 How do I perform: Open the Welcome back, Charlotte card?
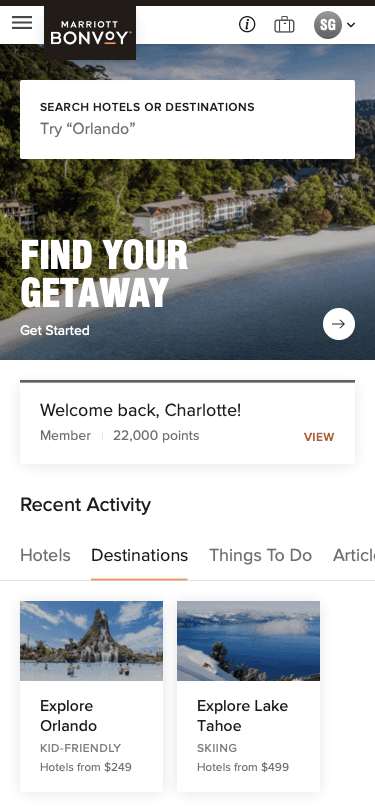188,423
